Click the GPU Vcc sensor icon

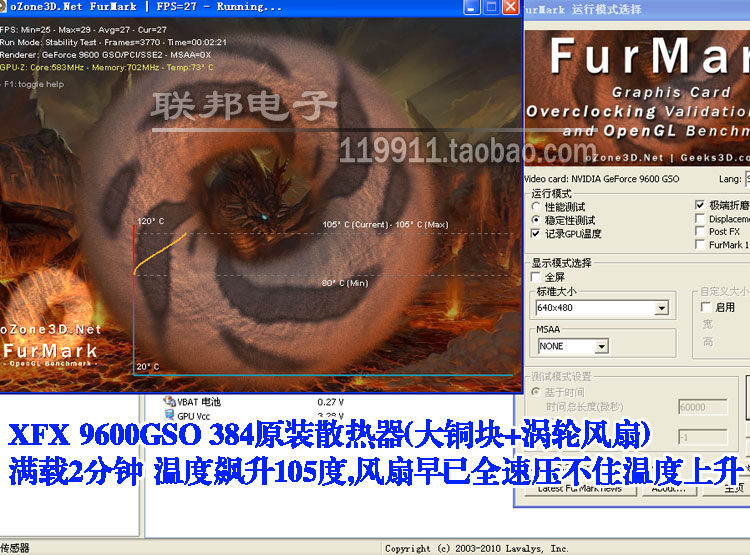[168, 415]
